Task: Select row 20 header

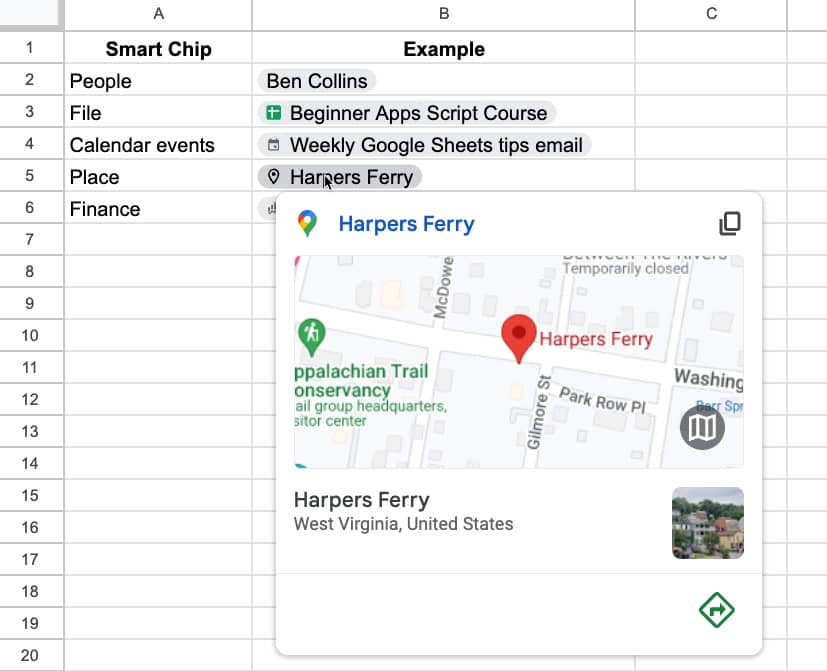Action: pos(32,655)
